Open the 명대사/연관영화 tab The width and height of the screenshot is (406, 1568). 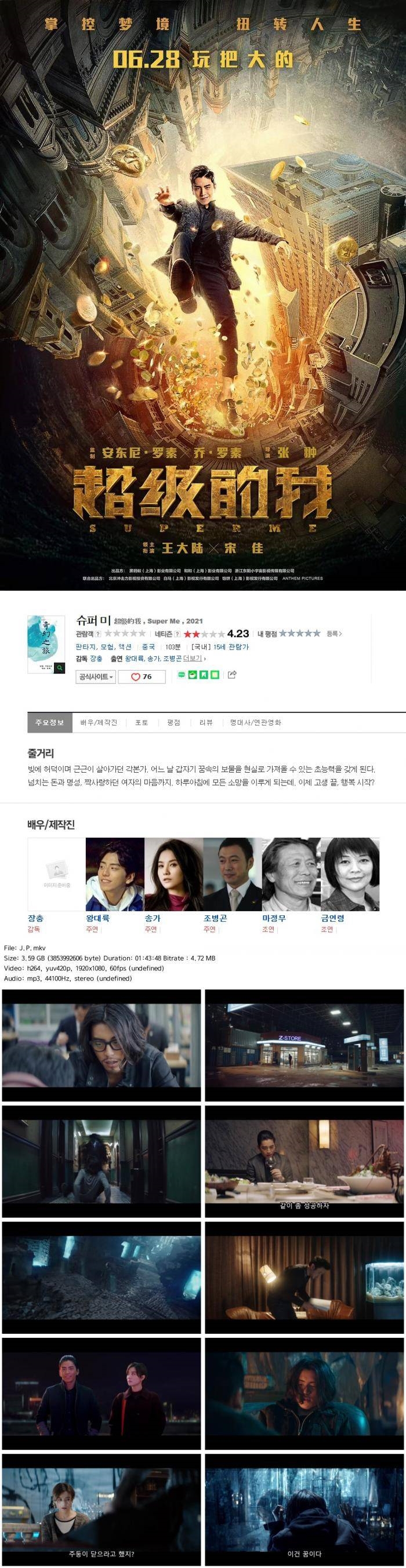click(x=247, y=722)
